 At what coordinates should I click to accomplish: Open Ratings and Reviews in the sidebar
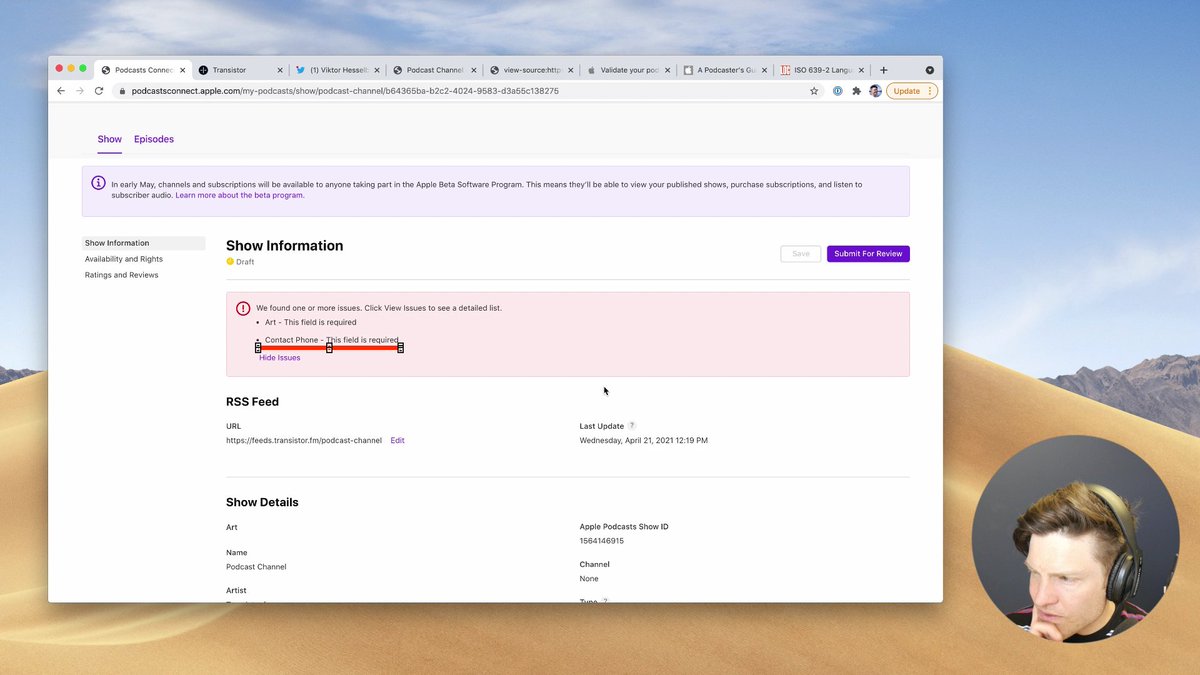[x=122, y=275]
